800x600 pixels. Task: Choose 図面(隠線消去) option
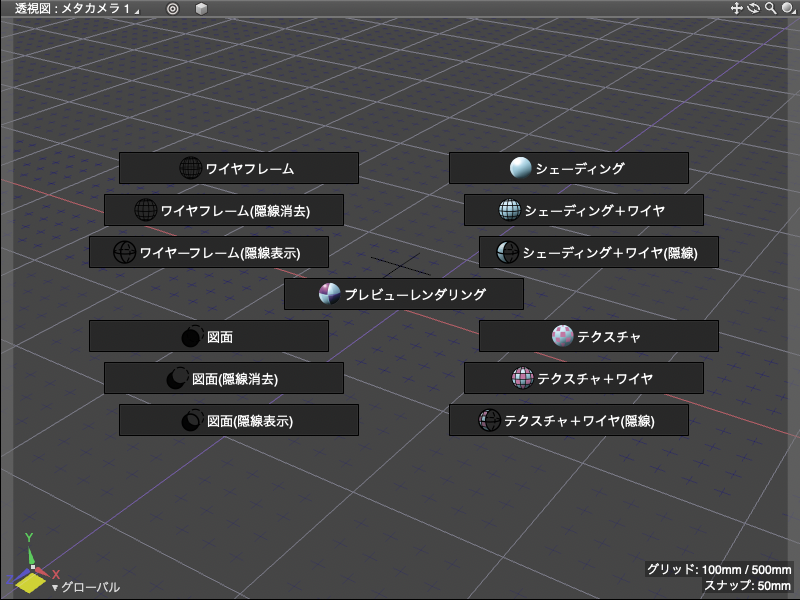pos(223,378)
